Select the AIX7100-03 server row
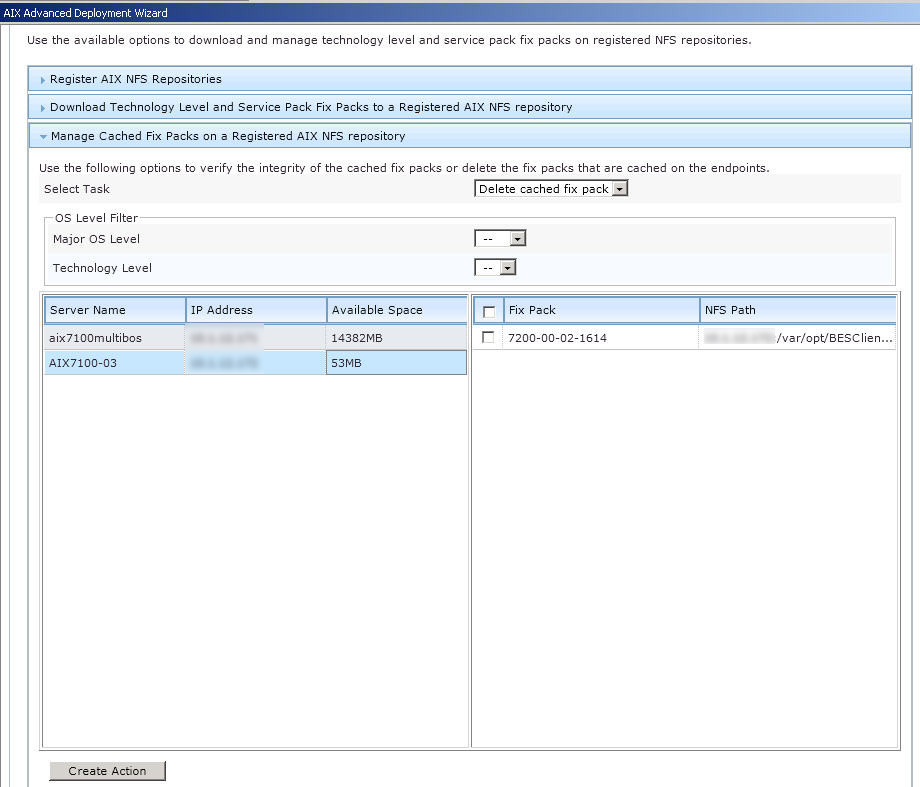The height and width of the screenshot is (787, 920). click(x=255, y=363)
